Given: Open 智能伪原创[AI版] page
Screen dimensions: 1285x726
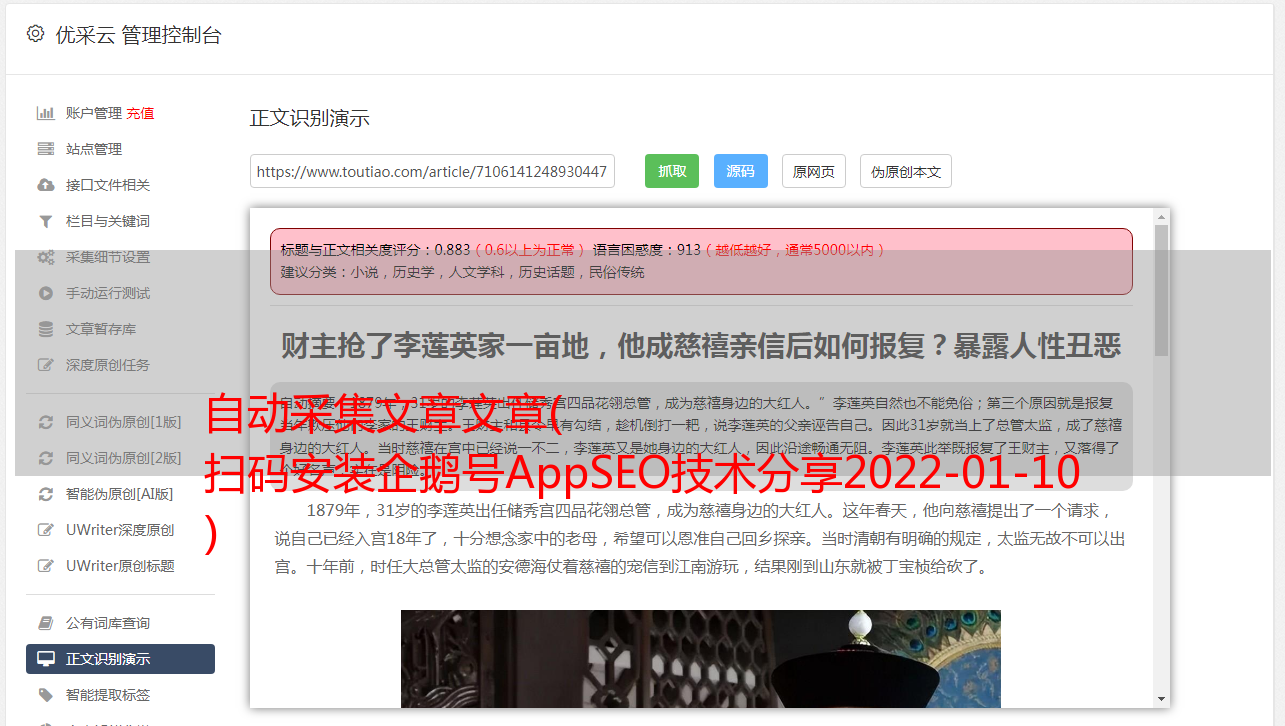Looking at the screenshot, I should coord(120,494).
